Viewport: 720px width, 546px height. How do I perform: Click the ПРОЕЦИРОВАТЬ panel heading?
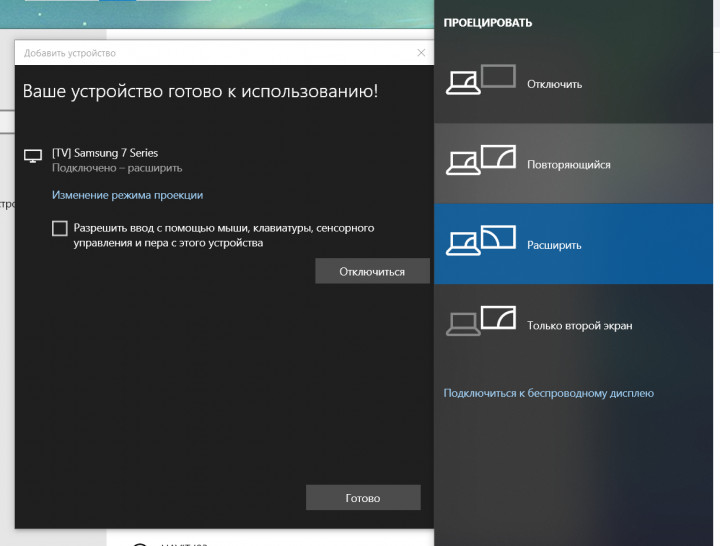(488, 22)
